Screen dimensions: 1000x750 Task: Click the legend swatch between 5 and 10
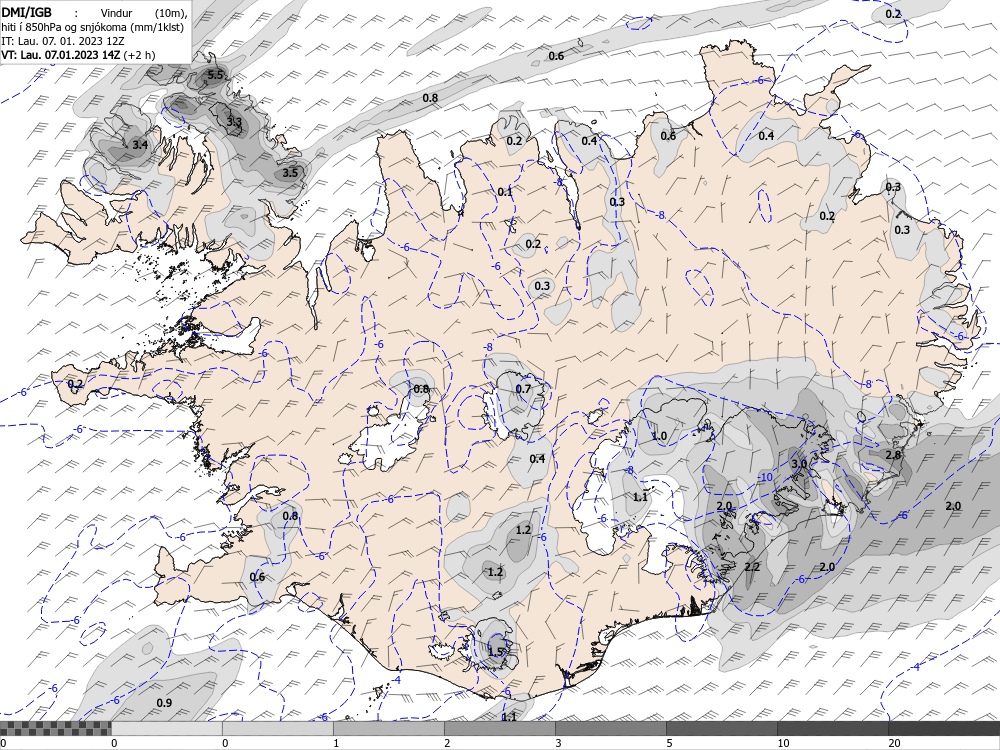[x=721, y=728]
